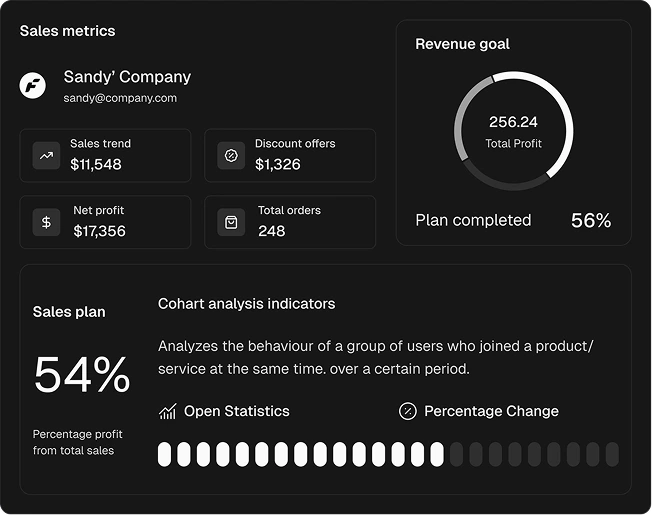Screen dimensions: 652x515
Task: Click the Total orders bag icon
Action: tap(231, 222)
